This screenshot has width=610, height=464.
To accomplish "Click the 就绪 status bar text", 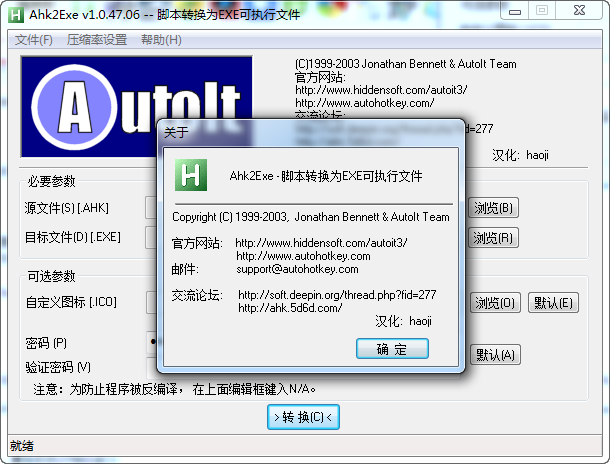I will tap(22, 446).
